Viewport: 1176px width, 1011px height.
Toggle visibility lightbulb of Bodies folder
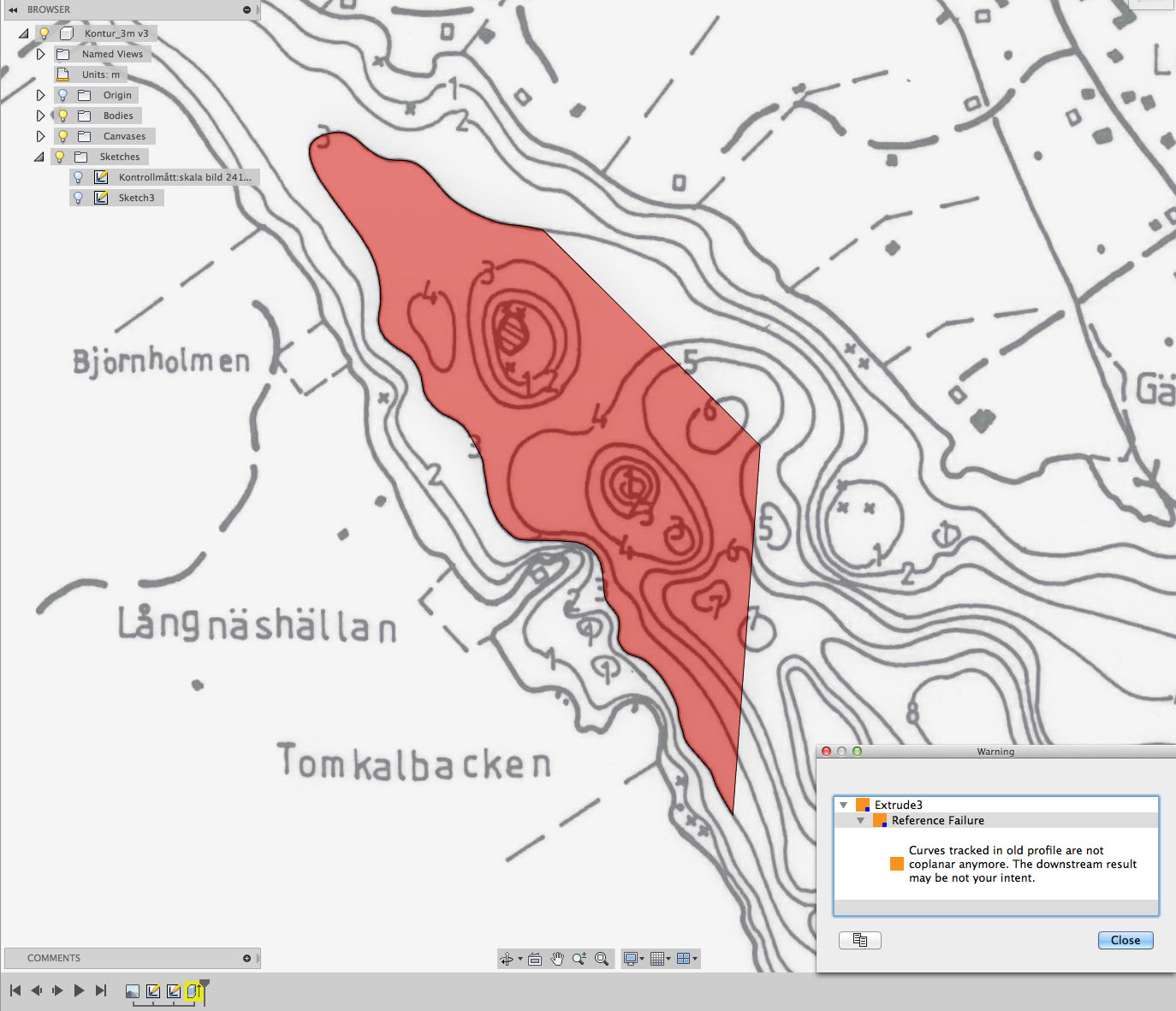pos(62,116)
